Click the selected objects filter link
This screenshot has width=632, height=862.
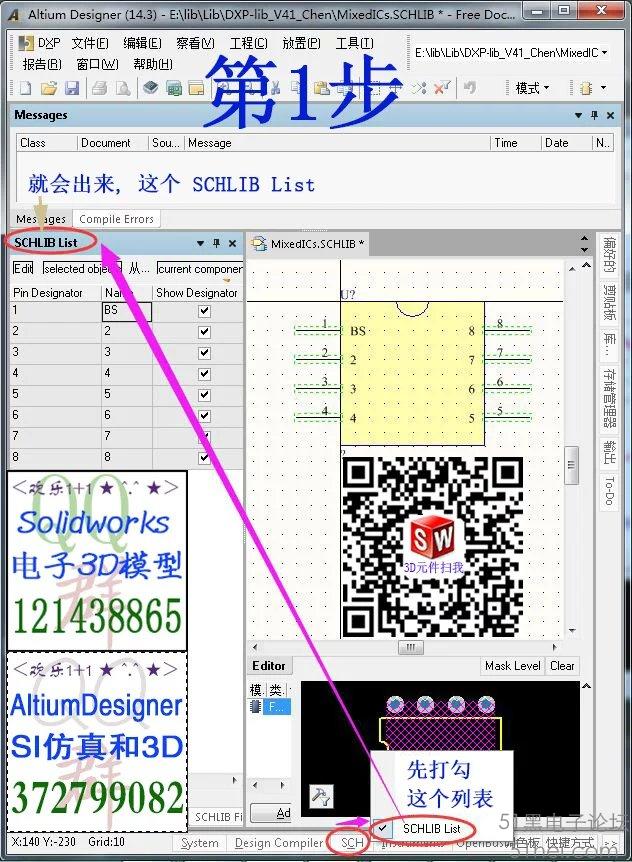point(82,268)
